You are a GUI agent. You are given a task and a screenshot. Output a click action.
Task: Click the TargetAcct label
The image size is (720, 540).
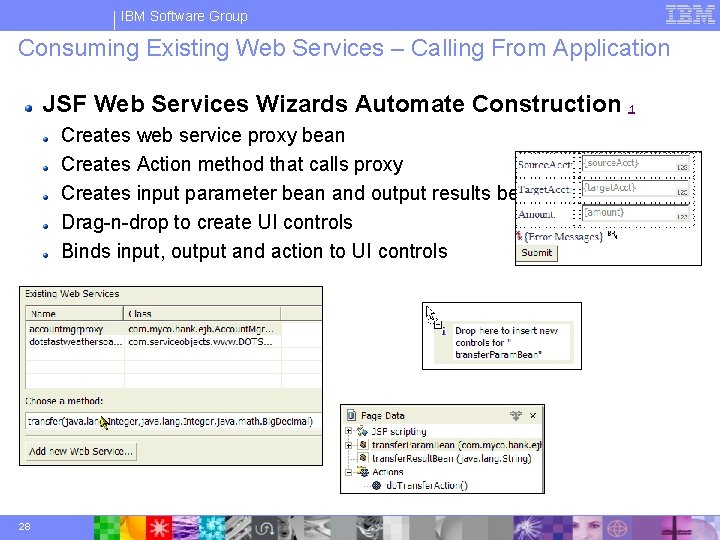545,189
